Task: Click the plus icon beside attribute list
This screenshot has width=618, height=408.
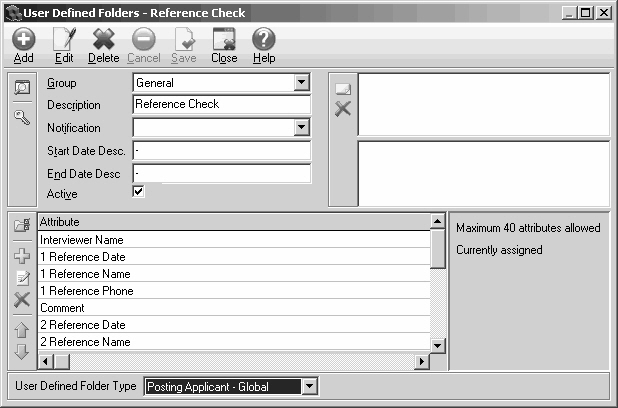Action: click(21, 256)
